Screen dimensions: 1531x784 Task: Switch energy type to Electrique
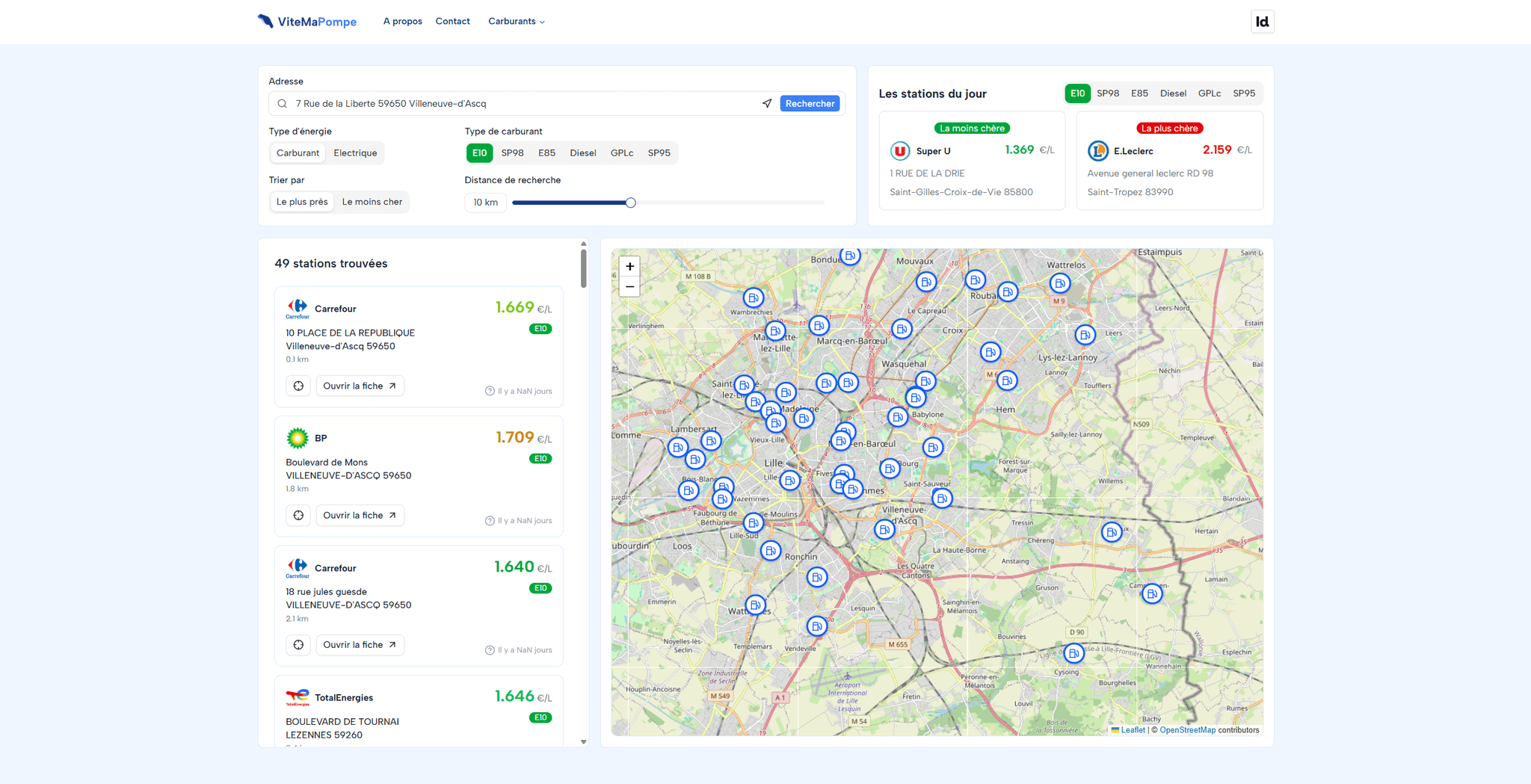[x=355, y=153]
